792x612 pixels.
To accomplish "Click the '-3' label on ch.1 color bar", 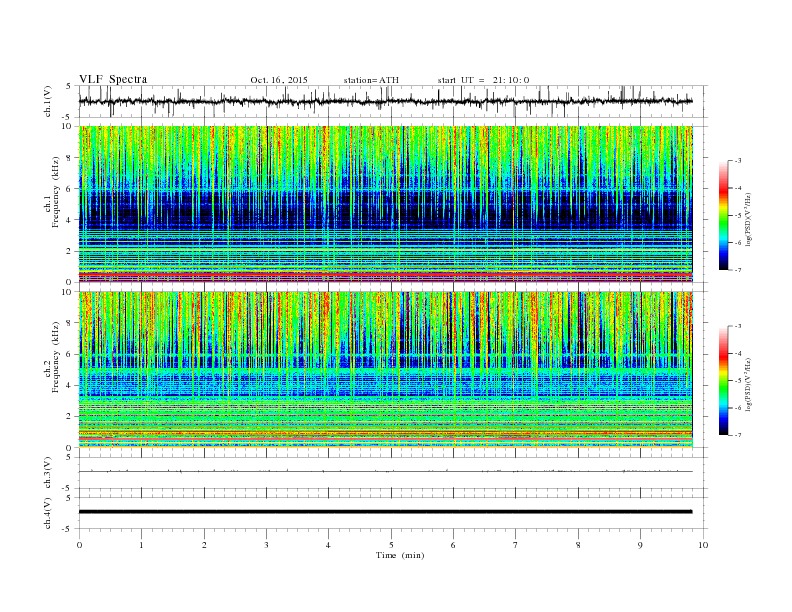I will pyautogui.click(x=738, y=161).
